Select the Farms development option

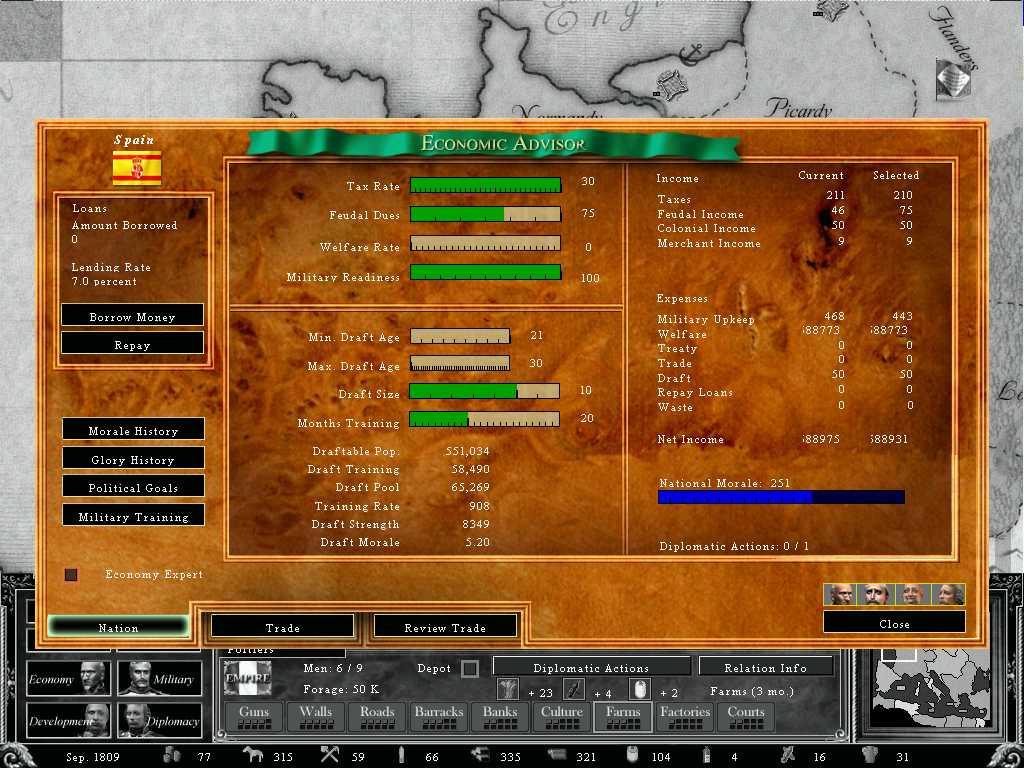pos(623,716)
